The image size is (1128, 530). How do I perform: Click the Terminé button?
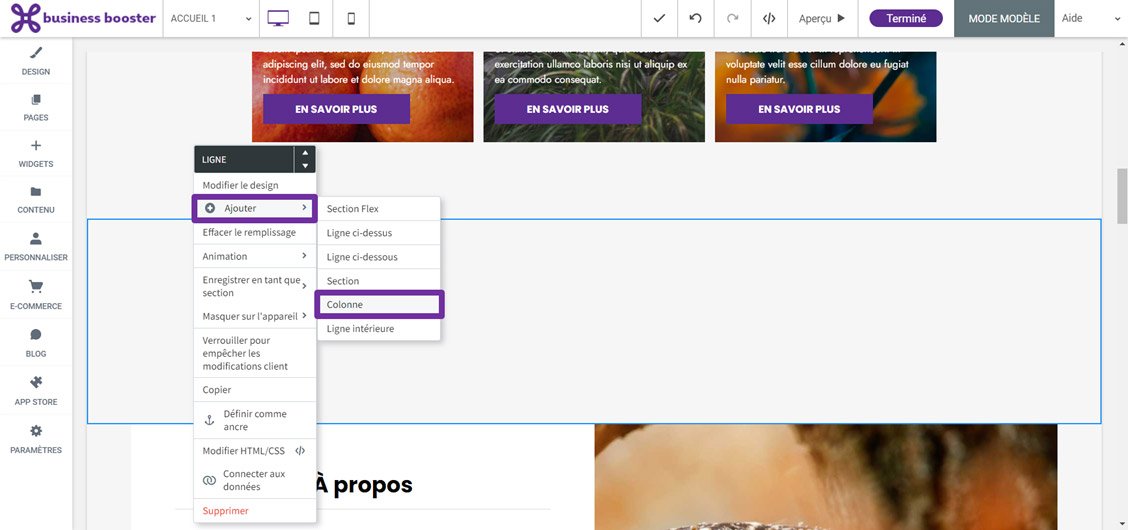pos(905,18)
